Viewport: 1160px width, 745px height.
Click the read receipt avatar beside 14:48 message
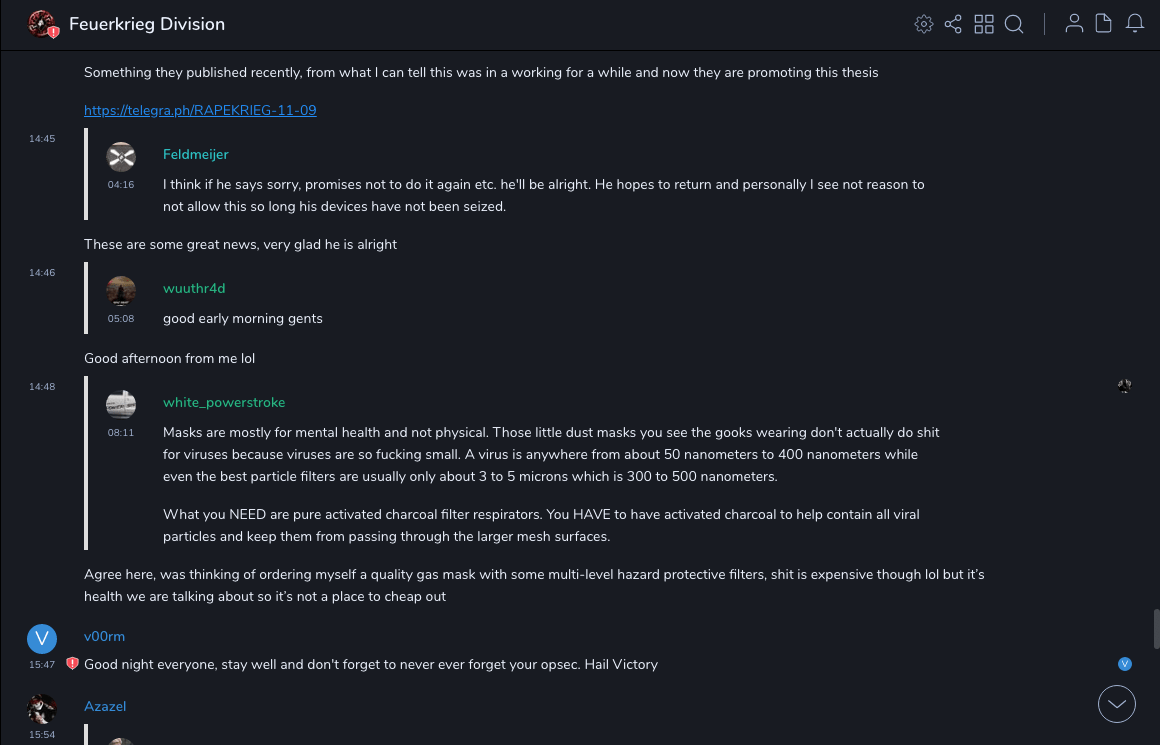pos(1125,386)
